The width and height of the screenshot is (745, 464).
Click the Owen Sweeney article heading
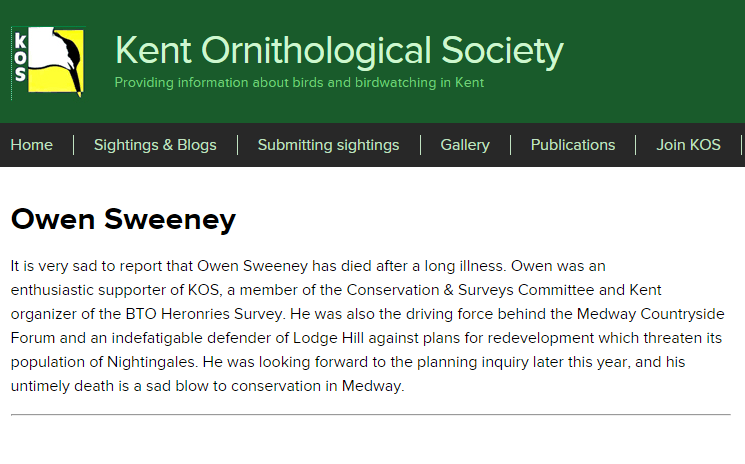tap(123, 219)
